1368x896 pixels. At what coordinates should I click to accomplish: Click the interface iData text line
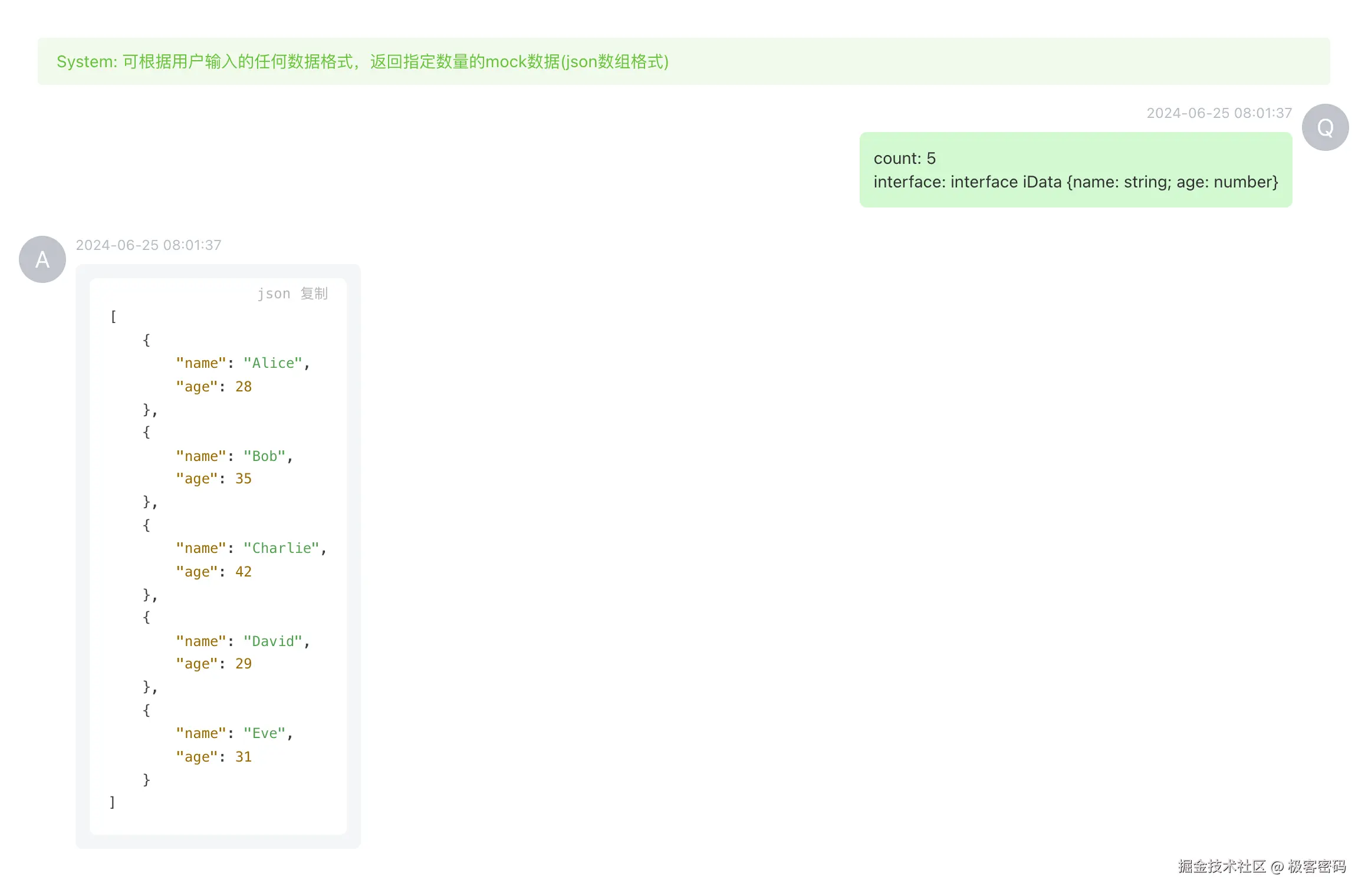tap(1076, 182)
